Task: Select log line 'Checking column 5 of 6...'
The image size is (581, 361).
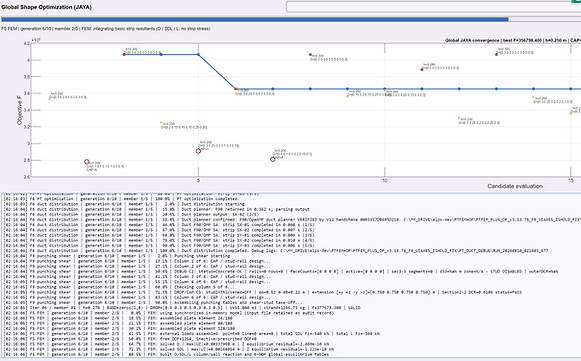Action: tap(119, 287)
